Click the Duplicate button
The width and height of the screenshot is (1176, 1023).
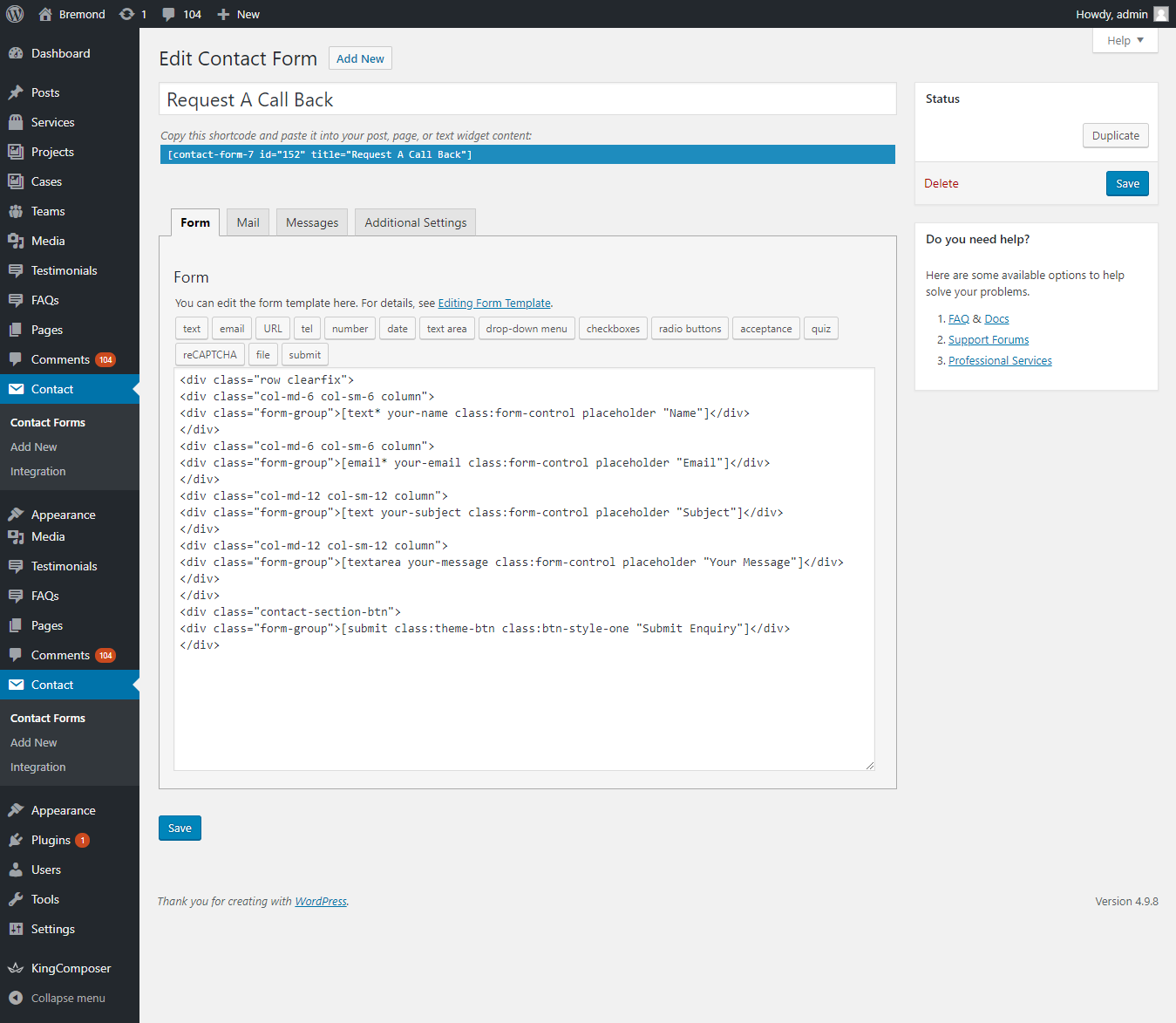point(1115,135)
